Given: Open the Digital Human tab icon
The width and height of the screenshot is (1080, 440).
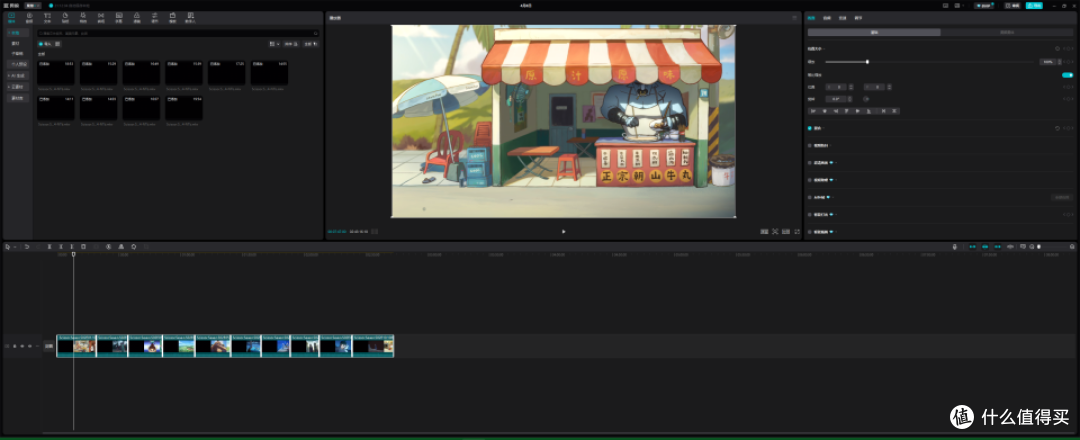Looking at the screenshot, I should click(190, 17).
